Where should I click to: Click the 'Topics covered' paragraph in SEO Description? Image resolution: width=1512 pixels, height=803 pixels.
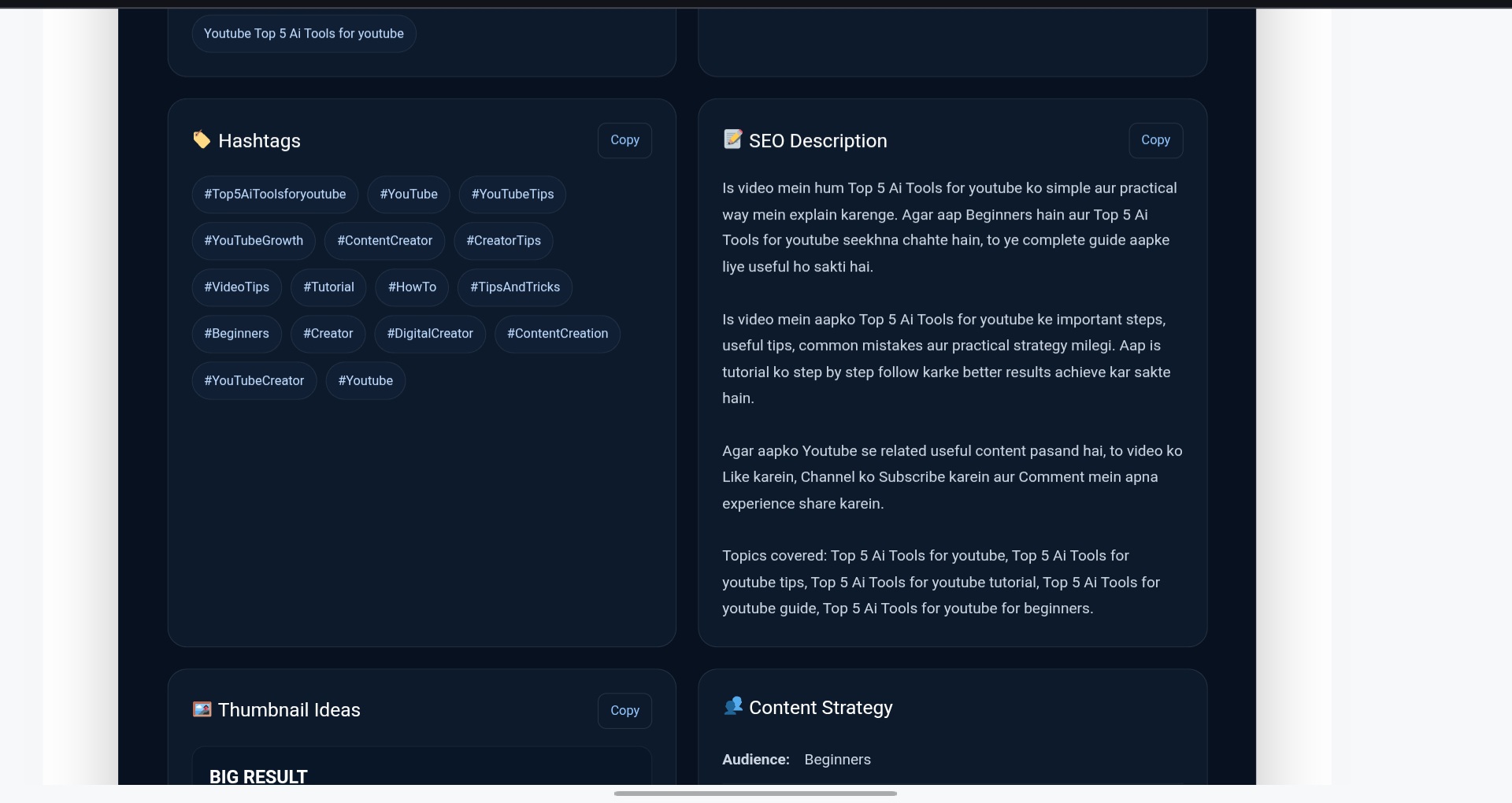(x=941, y=583)
